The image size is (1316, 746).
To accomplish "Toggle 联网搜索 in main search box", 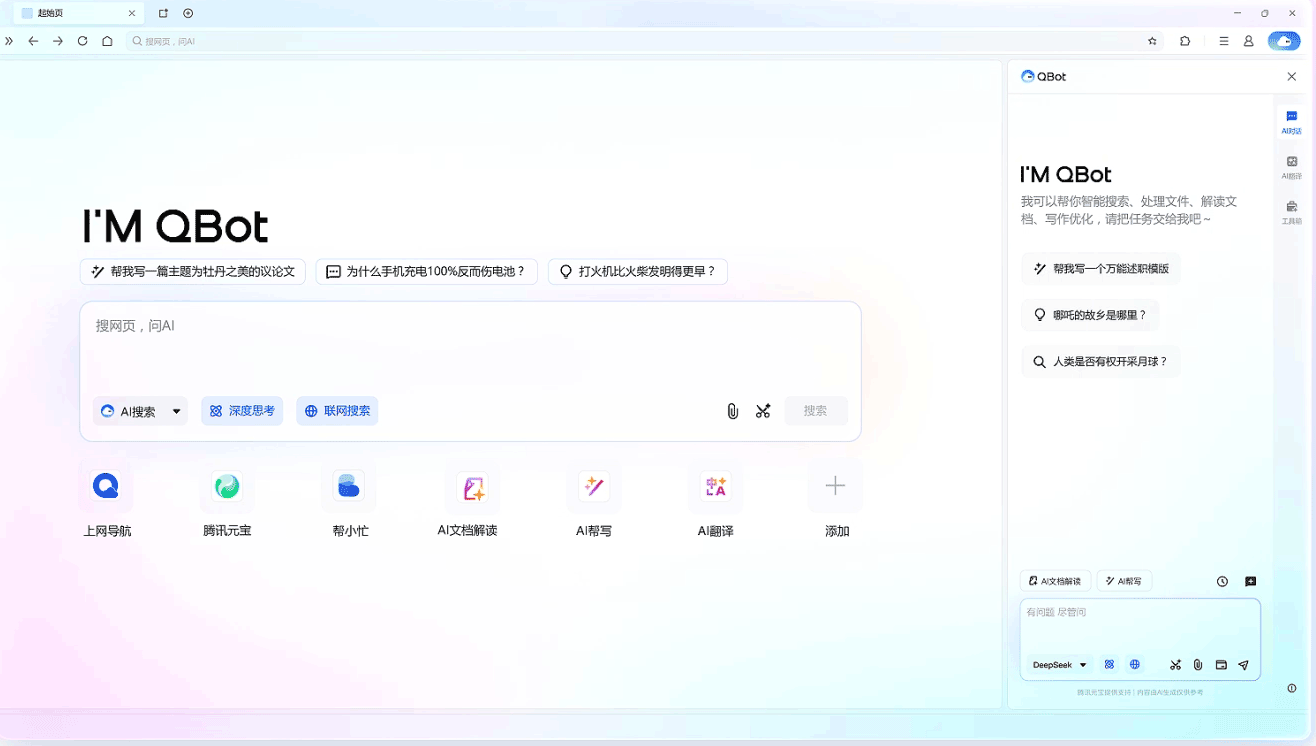I will tap(337, 411).
